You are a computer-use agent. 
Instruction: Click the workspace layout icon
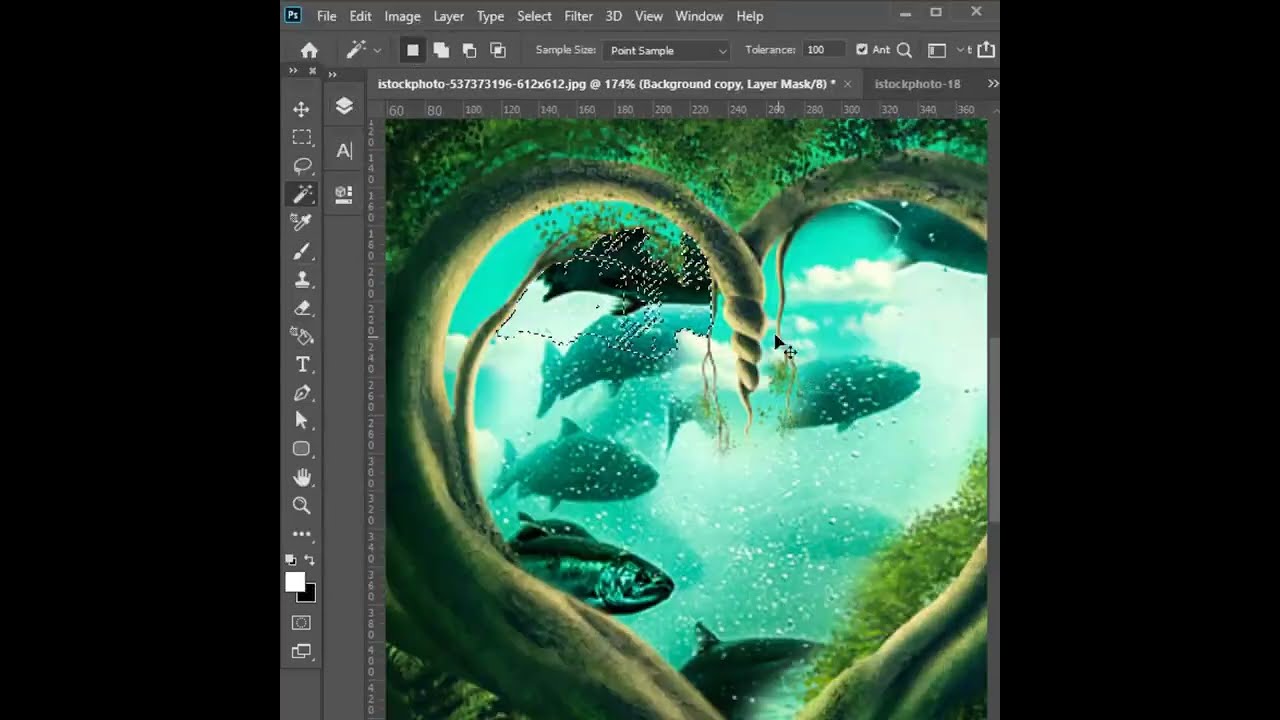pyautogui.click(x=936, y=50)
